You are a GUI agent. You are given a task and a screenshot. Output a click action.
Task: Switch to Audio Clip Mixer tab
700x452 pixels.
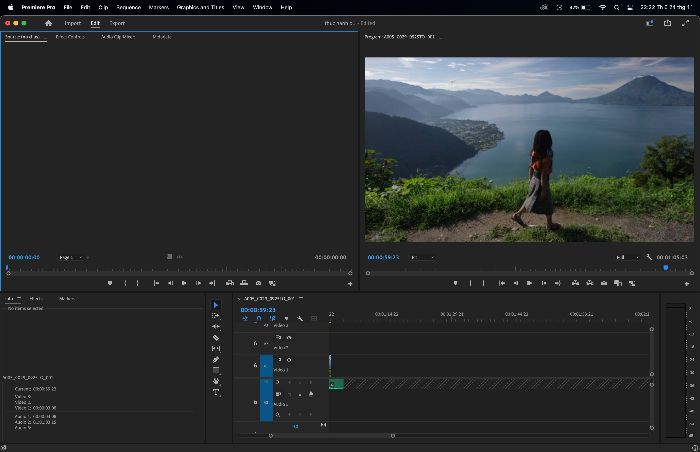pyautogui.click(x=118, y=37)
